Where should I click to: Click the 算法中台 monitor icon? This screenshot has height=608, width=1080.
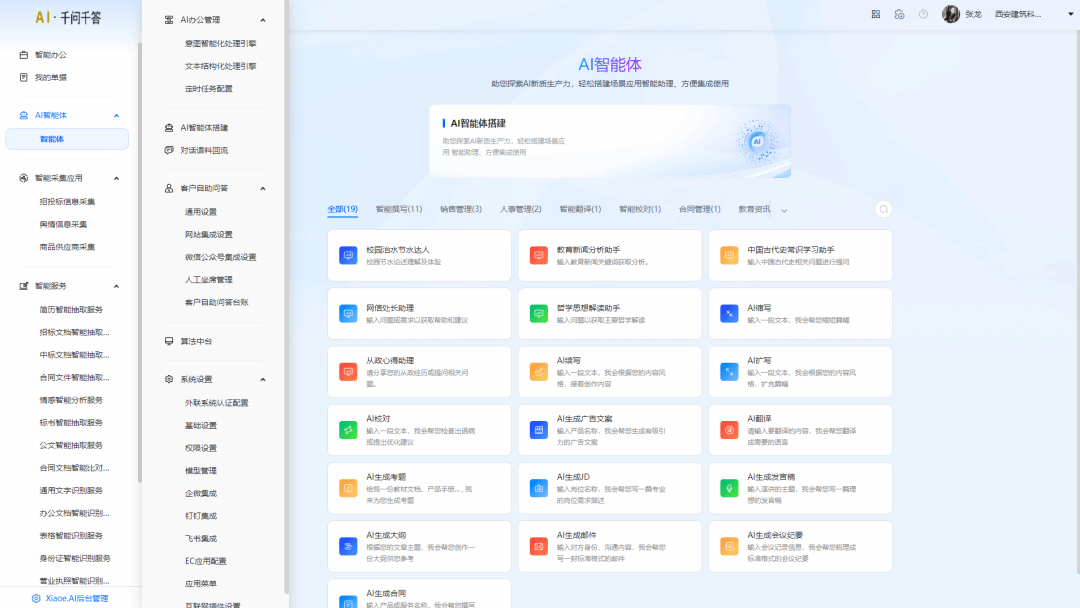169,341
